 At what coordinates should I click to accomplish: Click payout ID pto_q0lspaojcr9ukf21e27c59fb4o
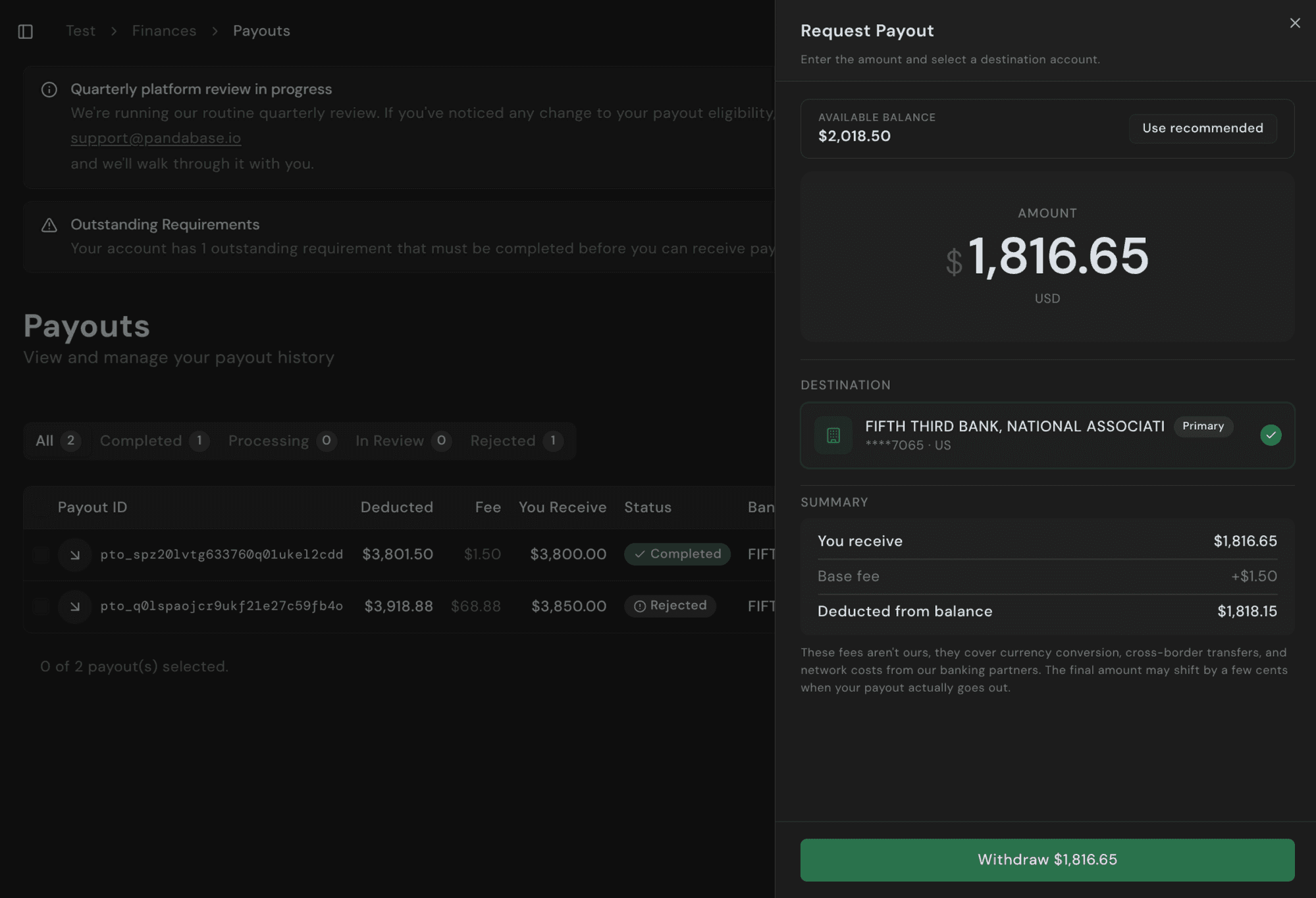[x=221, y=606]
